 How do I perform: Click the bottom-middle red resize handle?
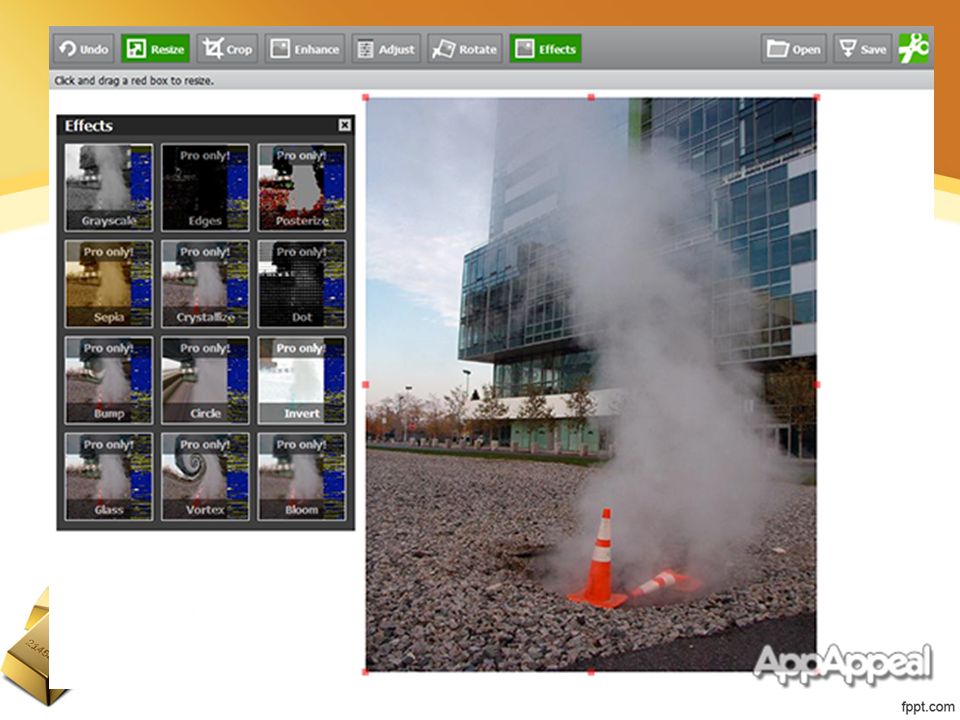591,672
